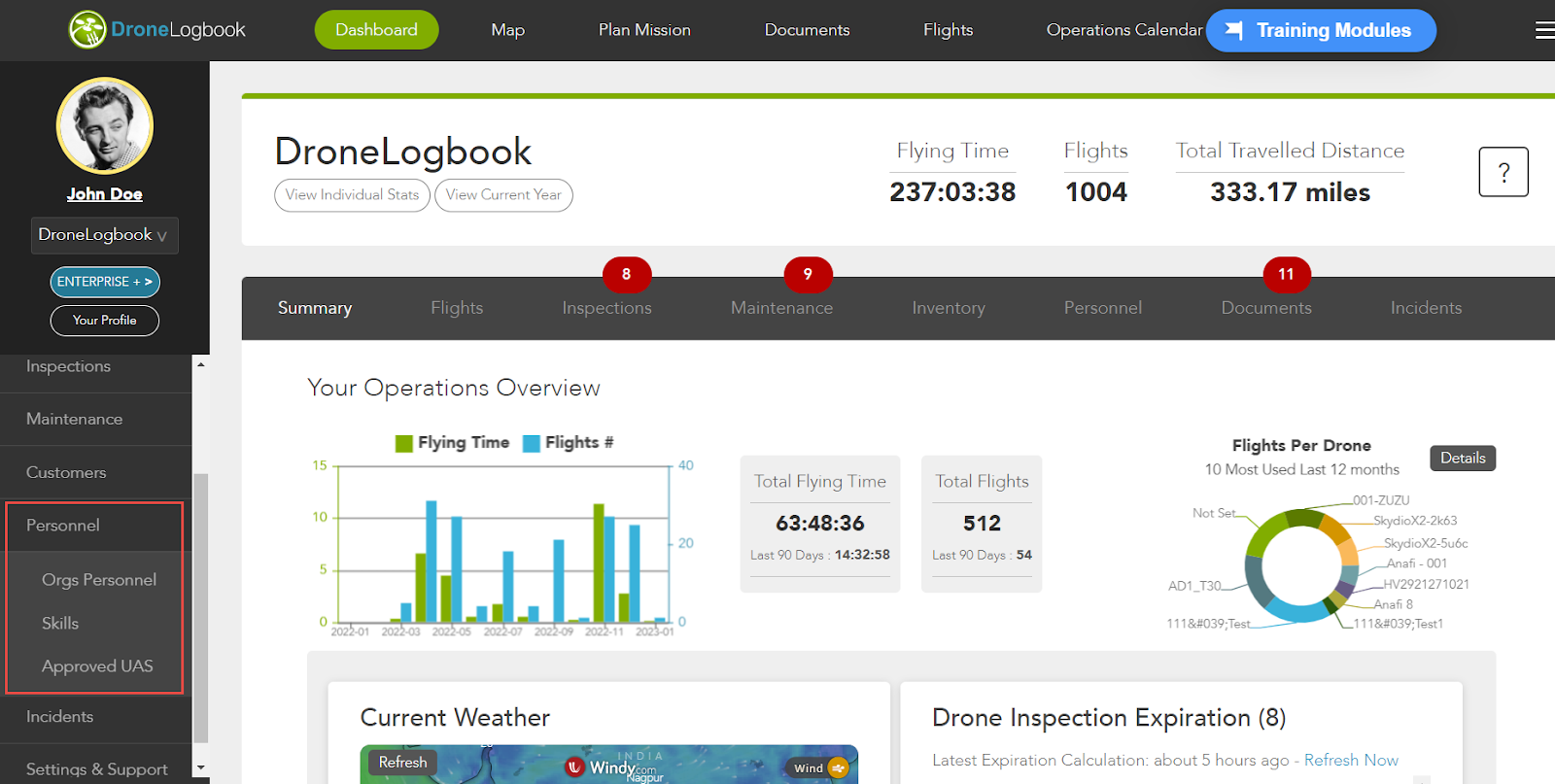This screenshot has height=784, width=1555.
Task: Open Skills submenu item
Action: pos(60,624)
